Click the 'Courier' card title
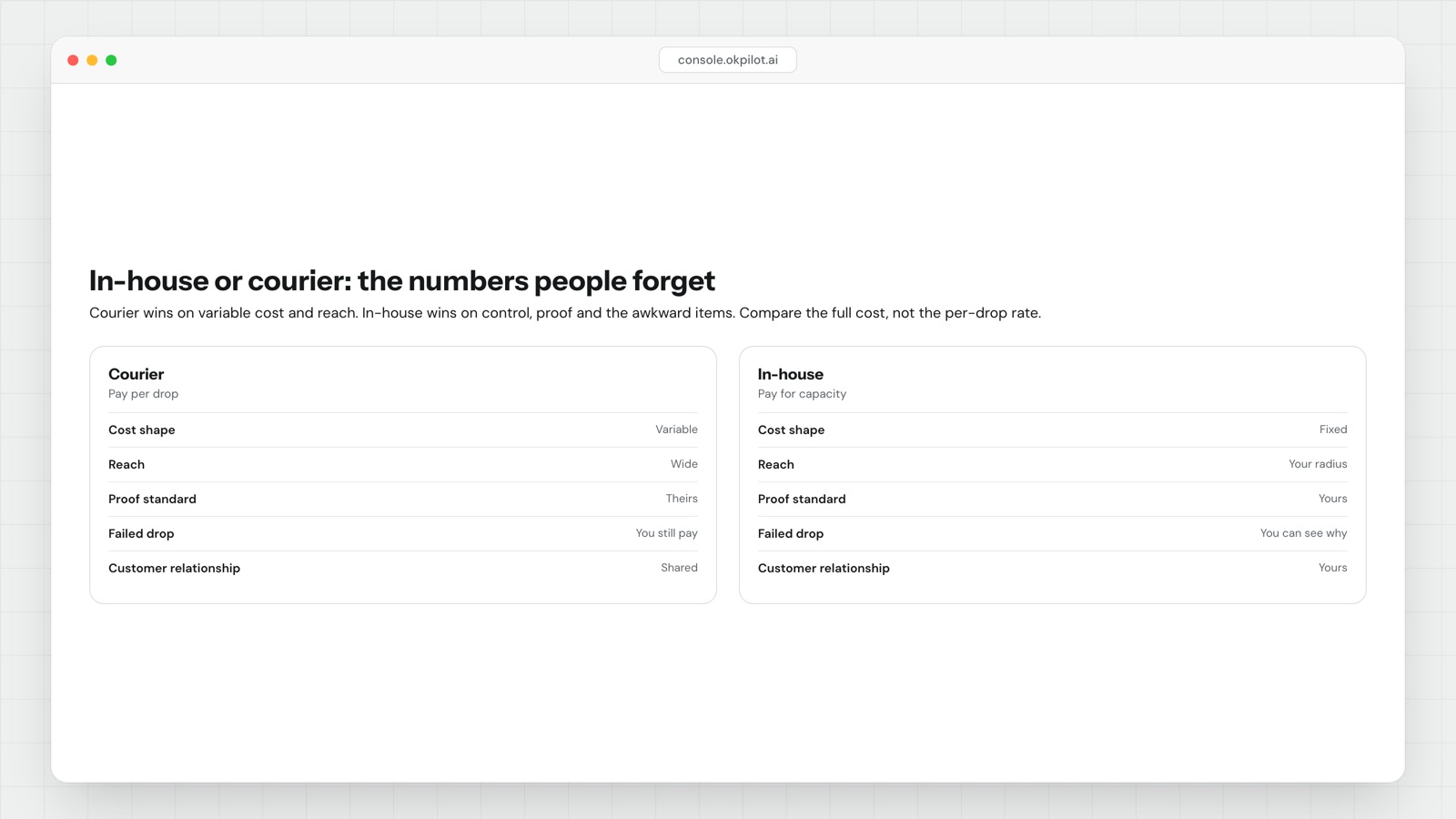Viewport: 1456px width, 819px height. [x=136, y=374]
